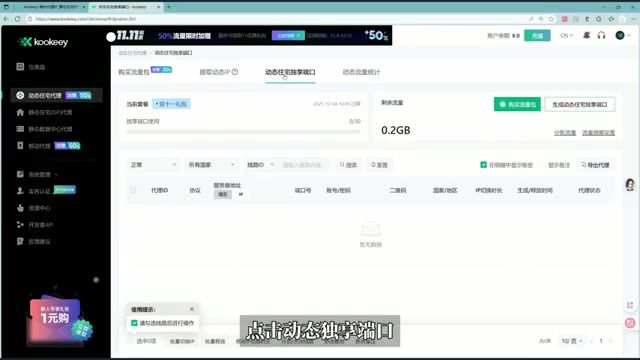Switch to the 购买流量包 tab
The height and width of the screenshot is (360, 640).
134,72
